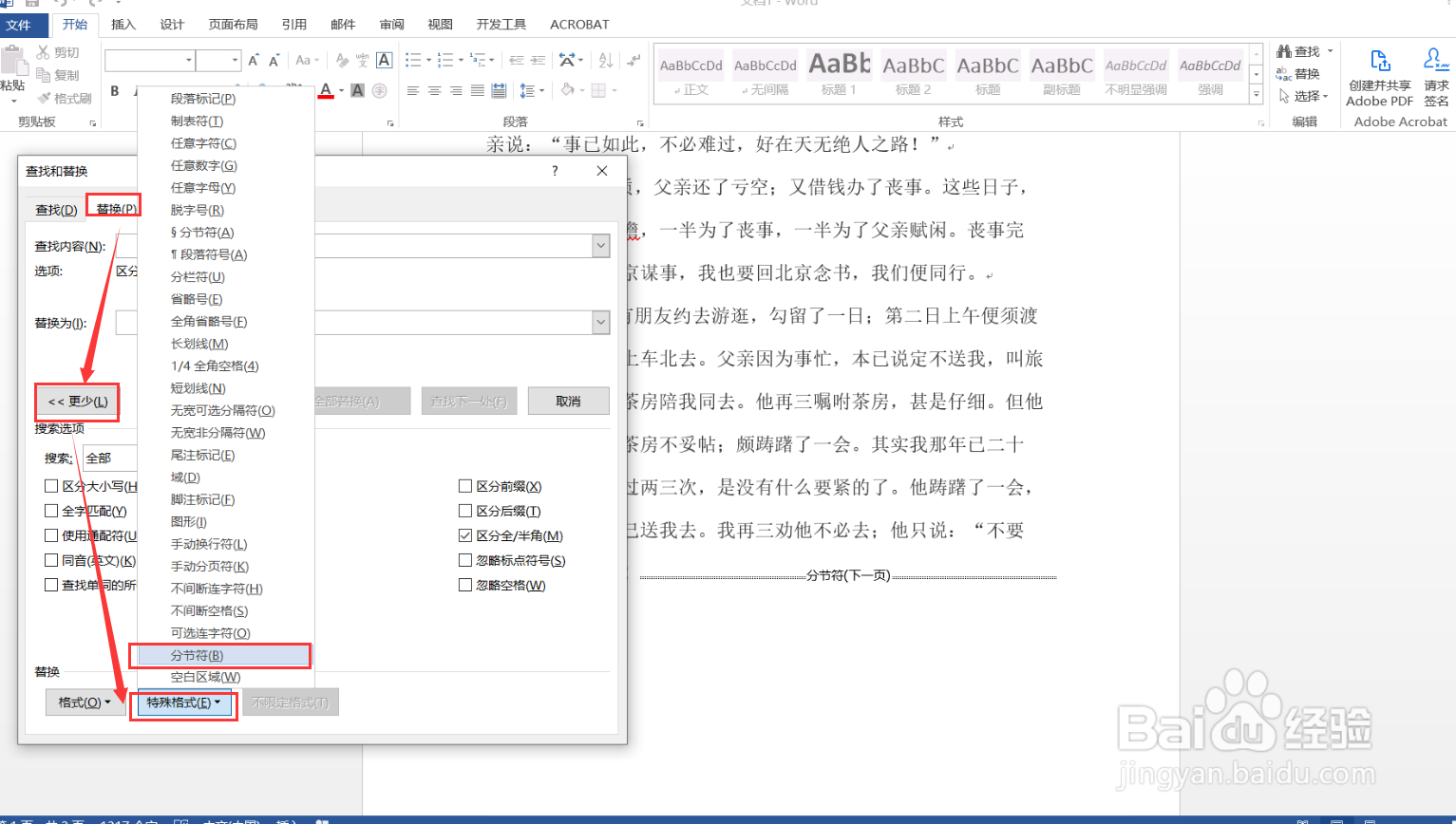Enable the 忽略空格 checkbox
The width and height of the screenshot is (1456, 824).
pos(465,585)
